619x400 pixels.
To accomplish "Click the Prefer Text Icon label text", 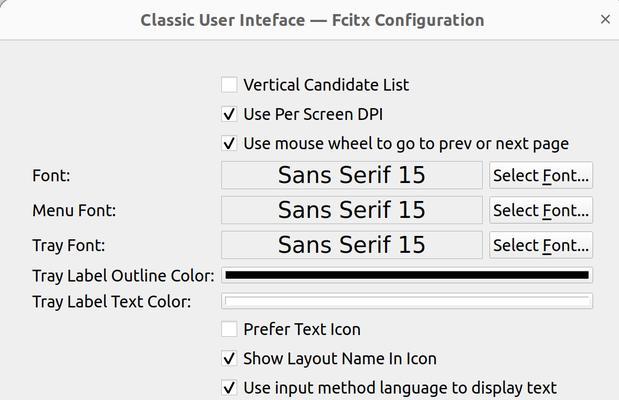I will coord(302,329).
